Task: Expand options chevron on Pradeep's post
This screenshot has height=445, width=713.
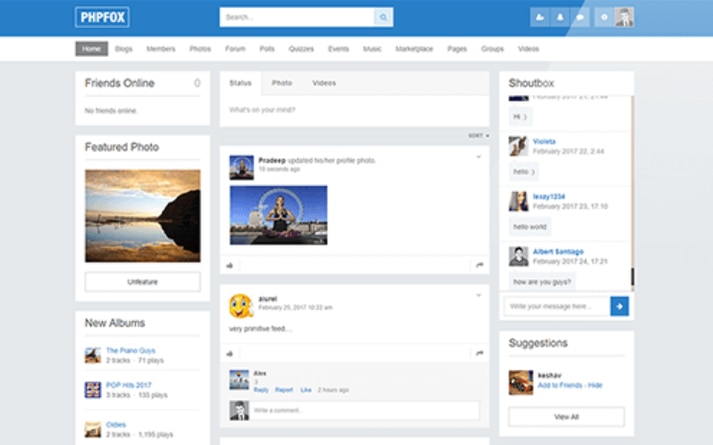Action: tap(479, 157)
